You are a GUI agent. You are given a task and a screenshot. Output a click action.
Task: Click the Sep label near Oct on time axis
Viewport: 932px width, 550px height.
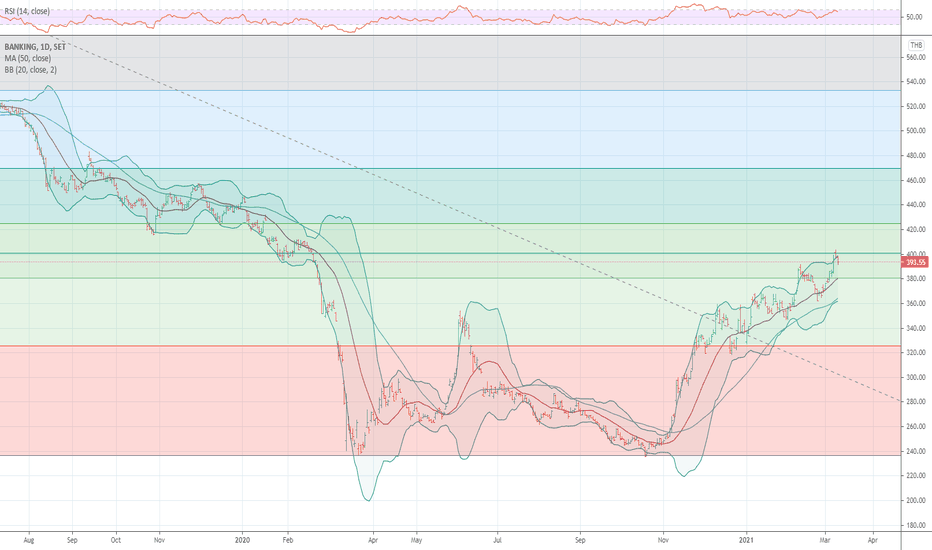[72, 540]
